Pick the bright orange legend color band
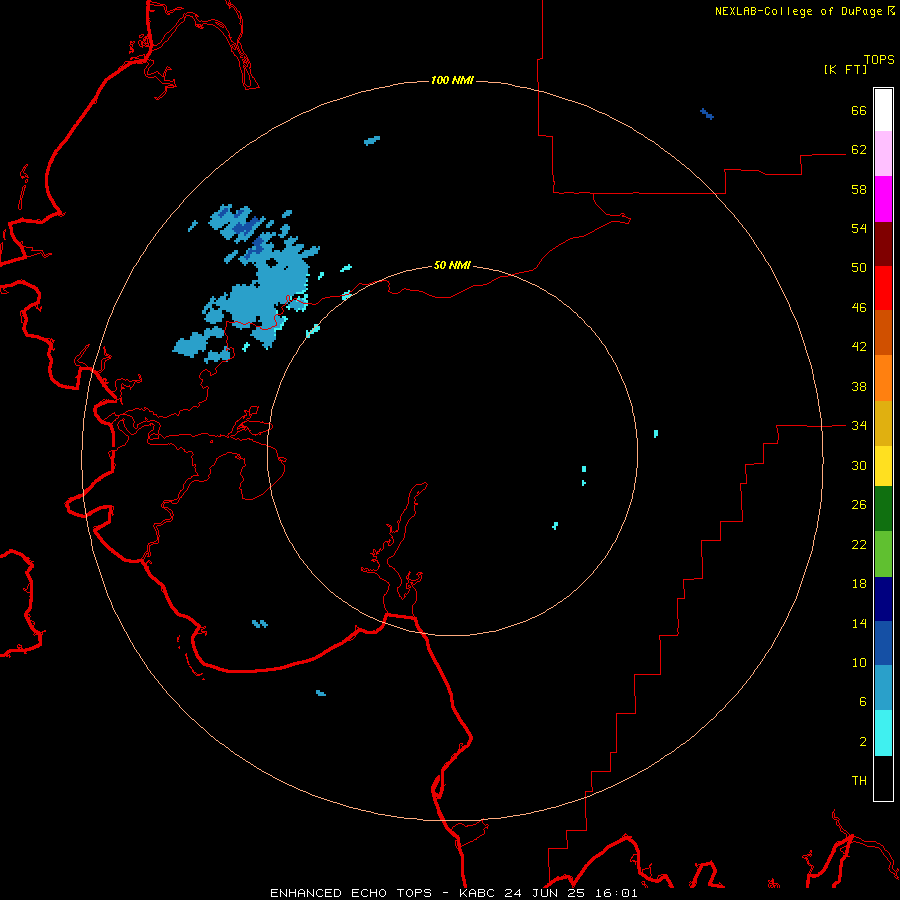 point(883,378)
